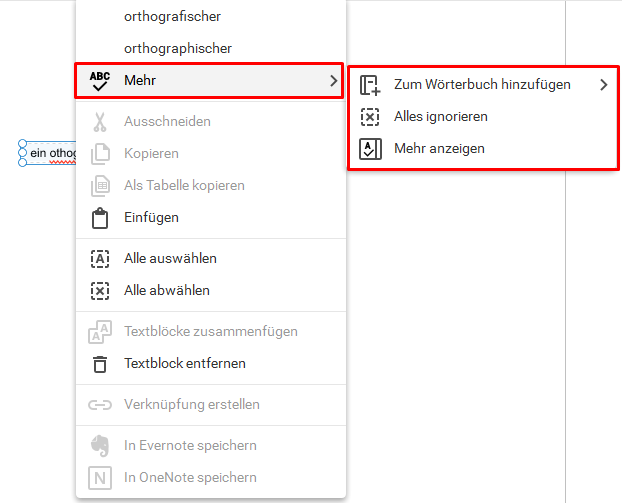Click the trash icon for Textblock entfernen

point(100,364)
